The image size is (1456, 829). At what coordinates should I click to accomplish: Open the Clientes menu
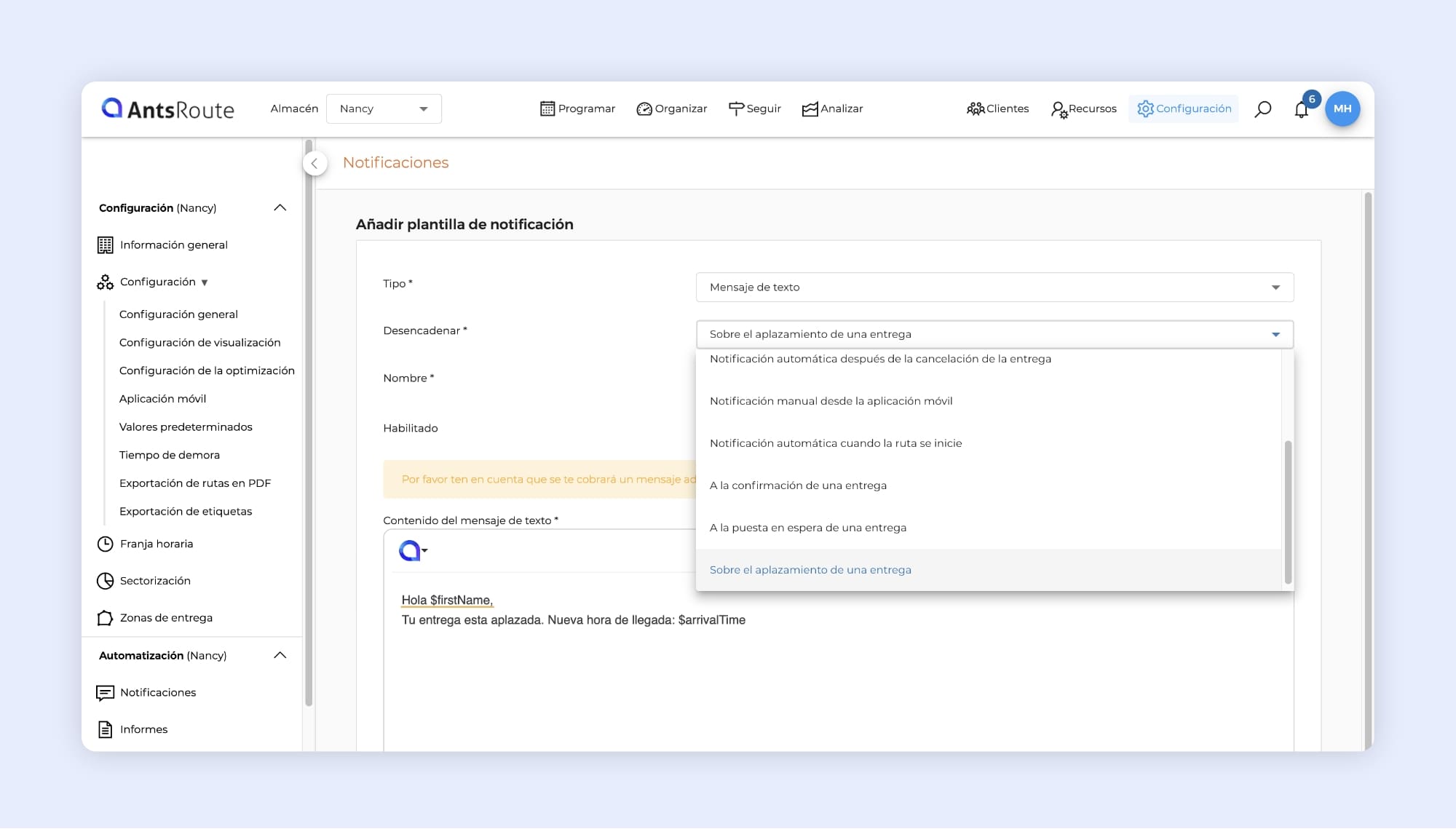[x=997, y=109]
